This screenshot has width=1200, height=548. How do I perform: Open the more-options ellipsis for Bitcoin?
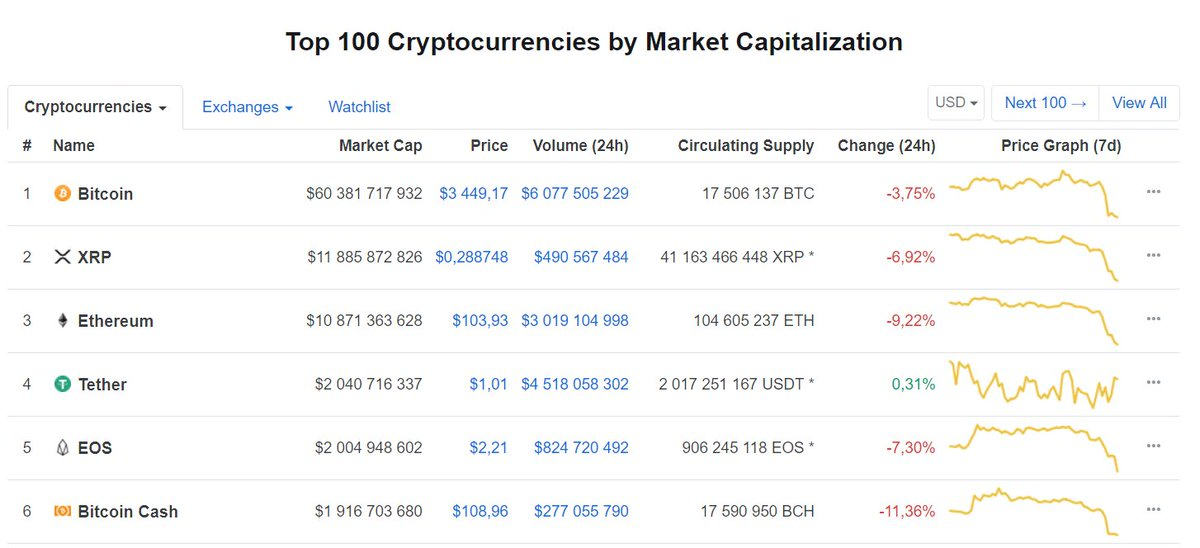click(1153, 192)
